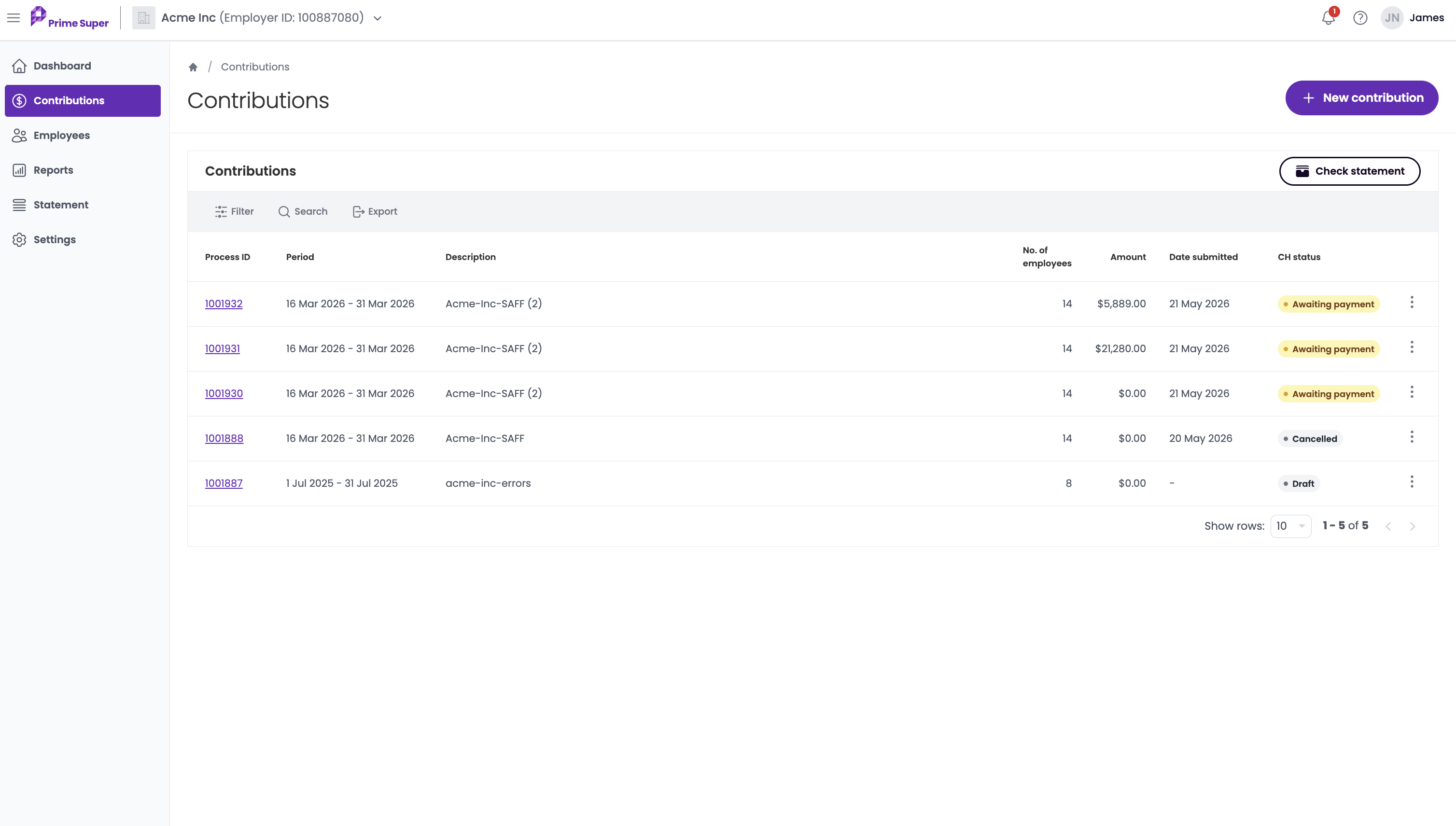Screen dimensions: 1456x826
Task: Click the 1 - 5 of 5 pagination text
Action: point(1345,525)
